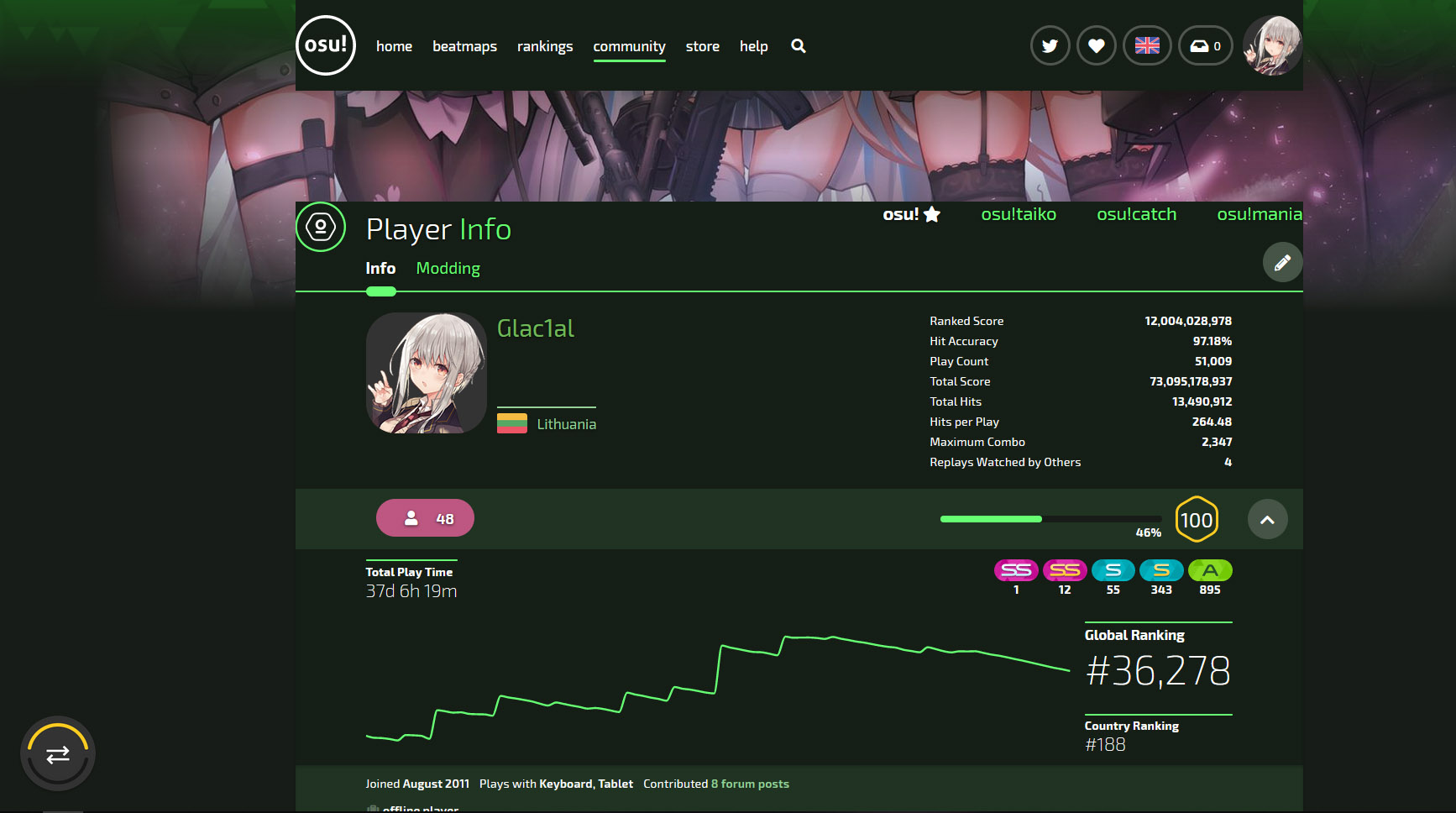Open store menu
Image resolution: width=1456 pixels, height=813 pixels.
702,46
